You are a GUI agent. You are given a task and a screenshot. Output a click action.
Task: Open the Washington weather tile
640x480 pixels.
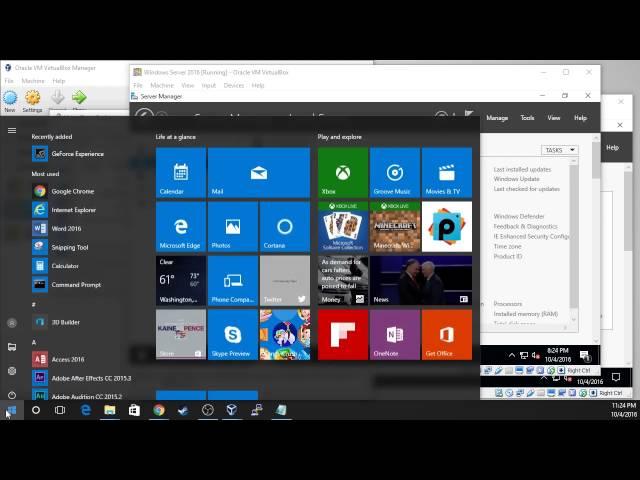(x=181, y=280)
